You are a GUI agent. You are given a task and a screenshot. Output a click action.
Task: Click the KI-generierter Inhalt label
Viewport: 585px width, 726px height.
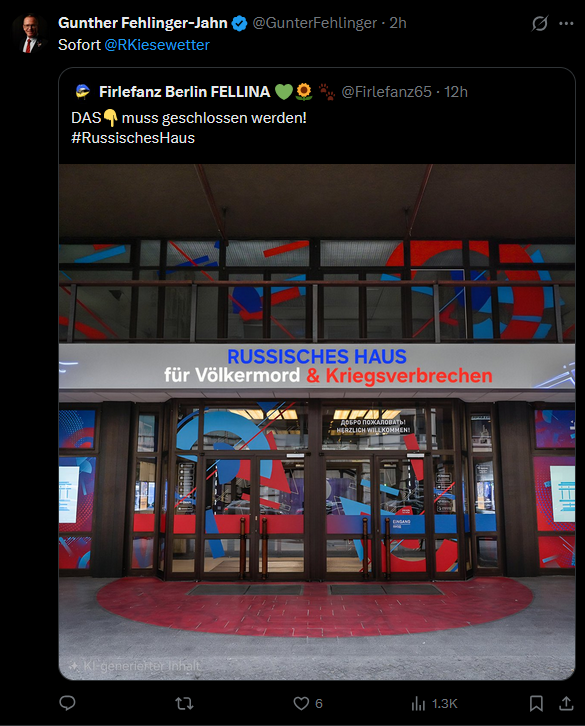tap(135, 666)
